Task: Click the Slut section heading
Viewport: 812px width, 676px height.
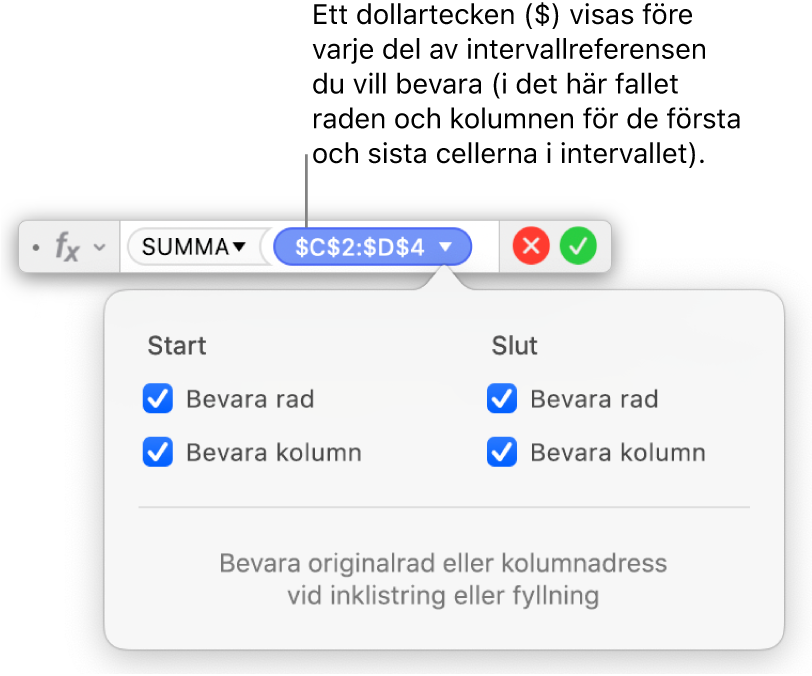Action: (x=515, y=346)
